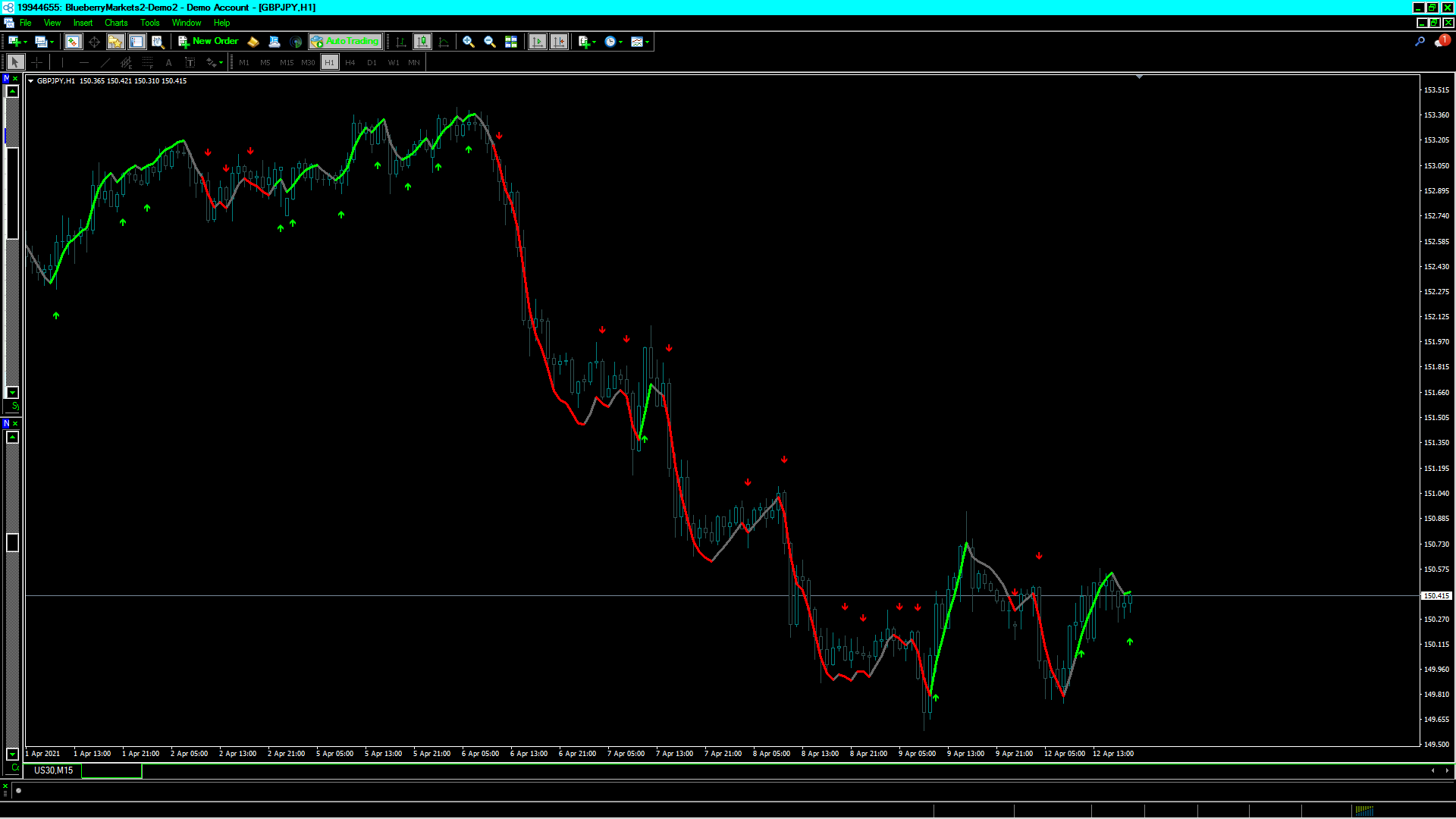Image resolution: width=1456 pixels, height=819 pixels.
Task: Toggle the Chart Shift button
Action: coord(559,42)
